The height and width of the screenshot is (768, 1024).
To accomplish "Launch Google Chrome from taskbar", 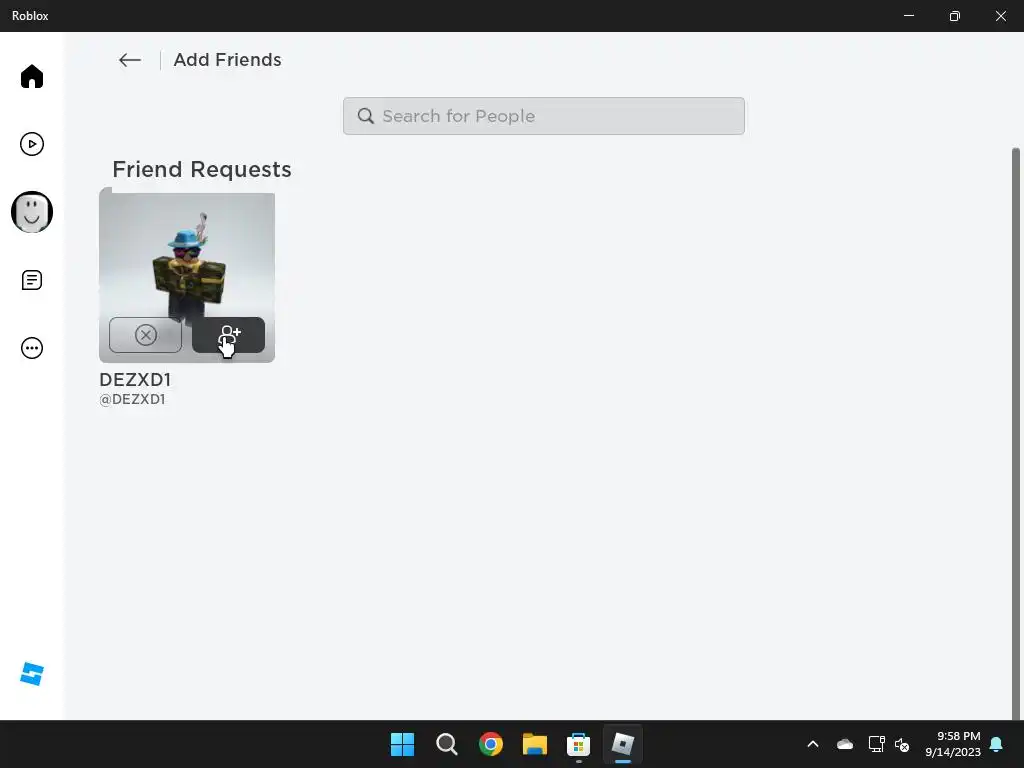I will coord(490,744).
